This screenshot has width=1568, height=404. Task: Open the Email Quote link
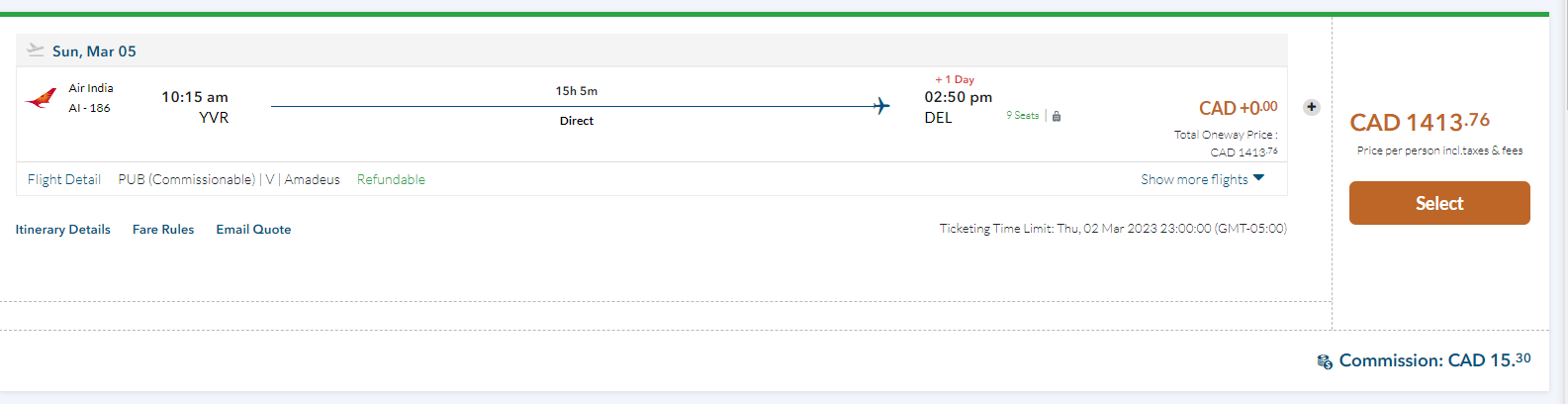point(253,230)
